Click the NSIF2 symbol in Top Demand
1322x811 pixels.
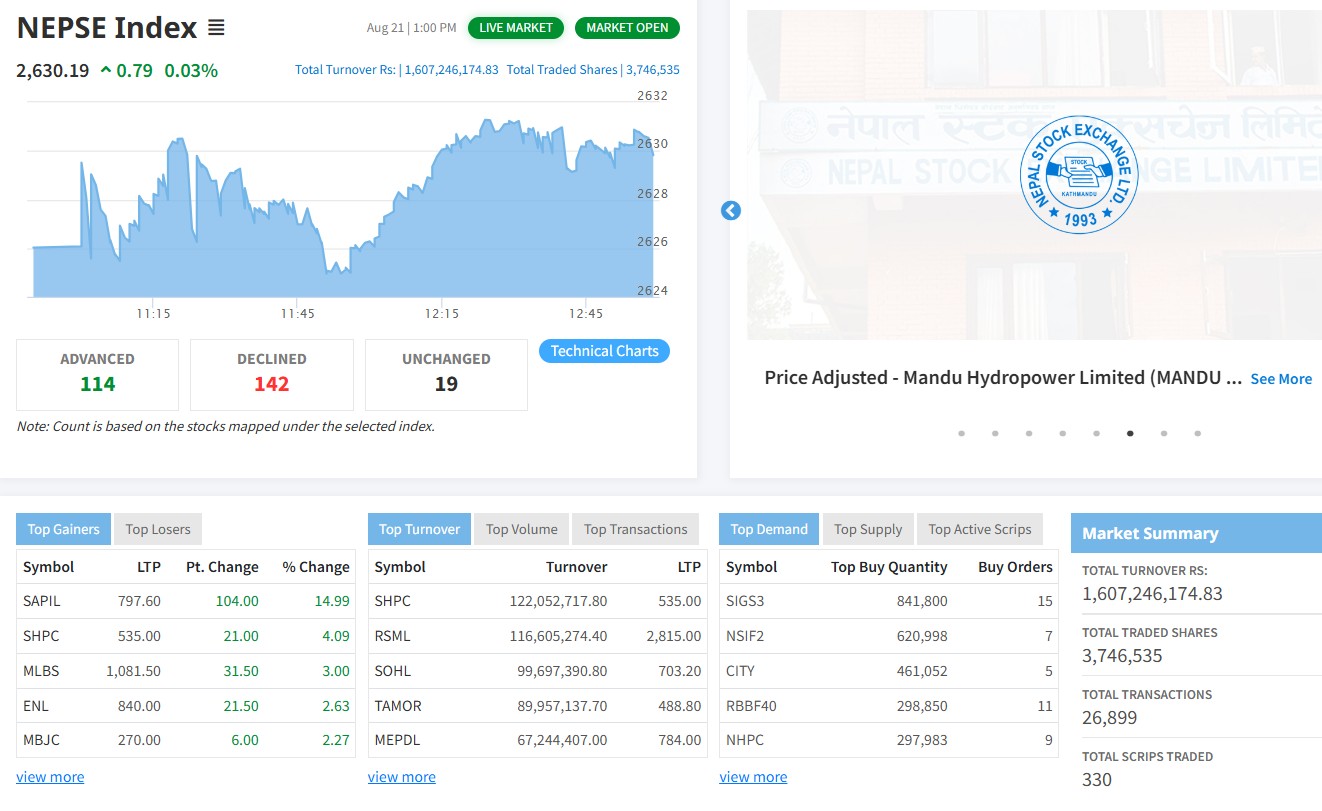(745, 636)
